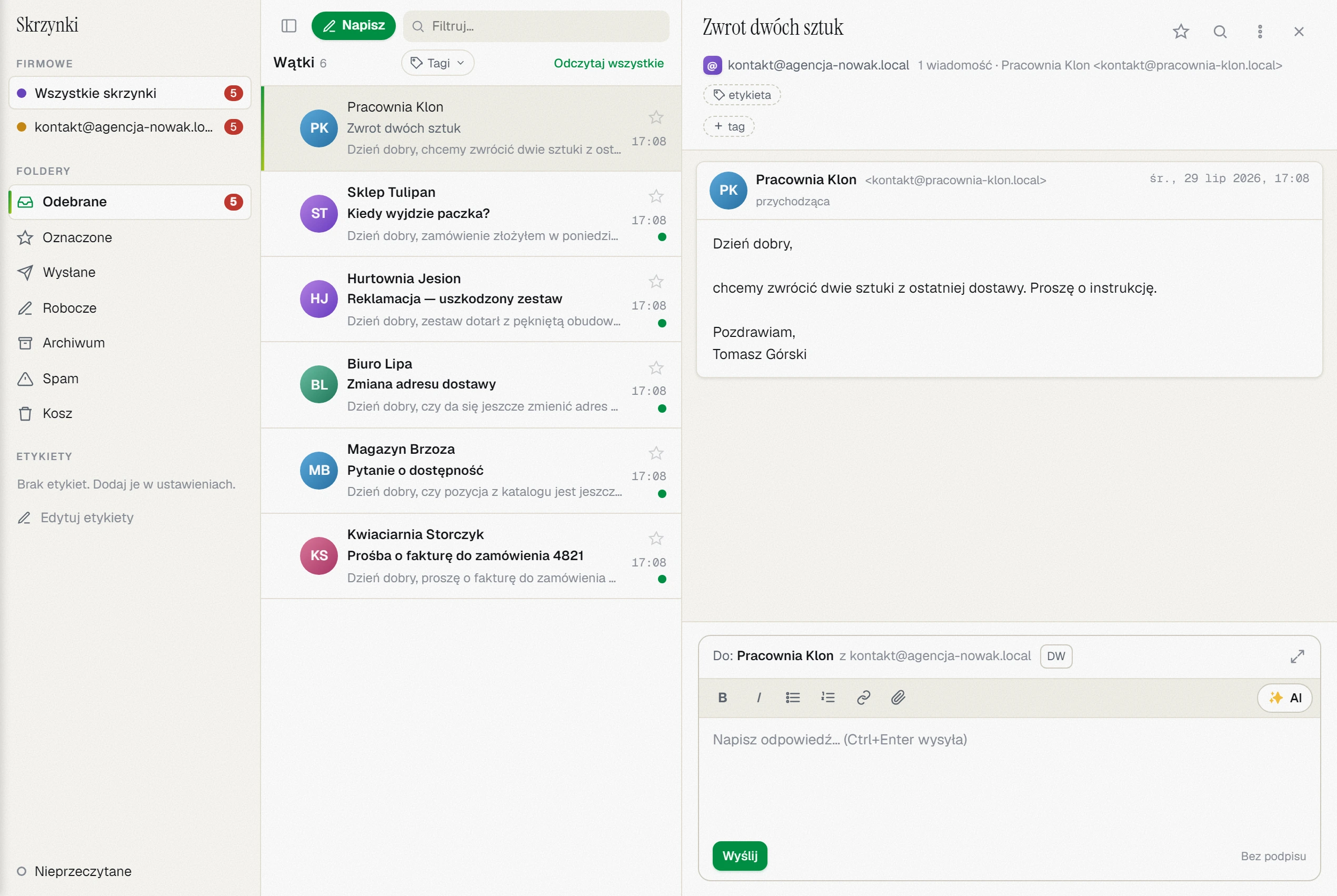Search within the conversation
This screenshot has width=1337, height=896.
coord(1220,32)
